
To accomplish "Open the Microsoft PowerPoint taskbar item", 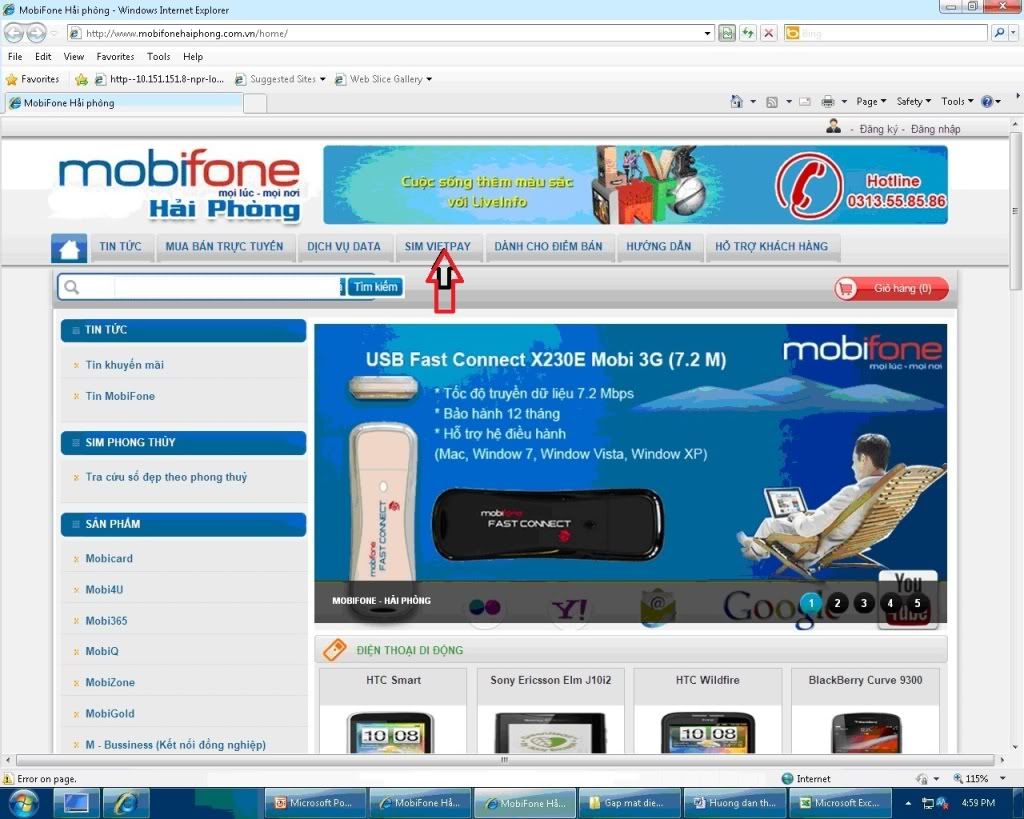I will click(315, 803).
